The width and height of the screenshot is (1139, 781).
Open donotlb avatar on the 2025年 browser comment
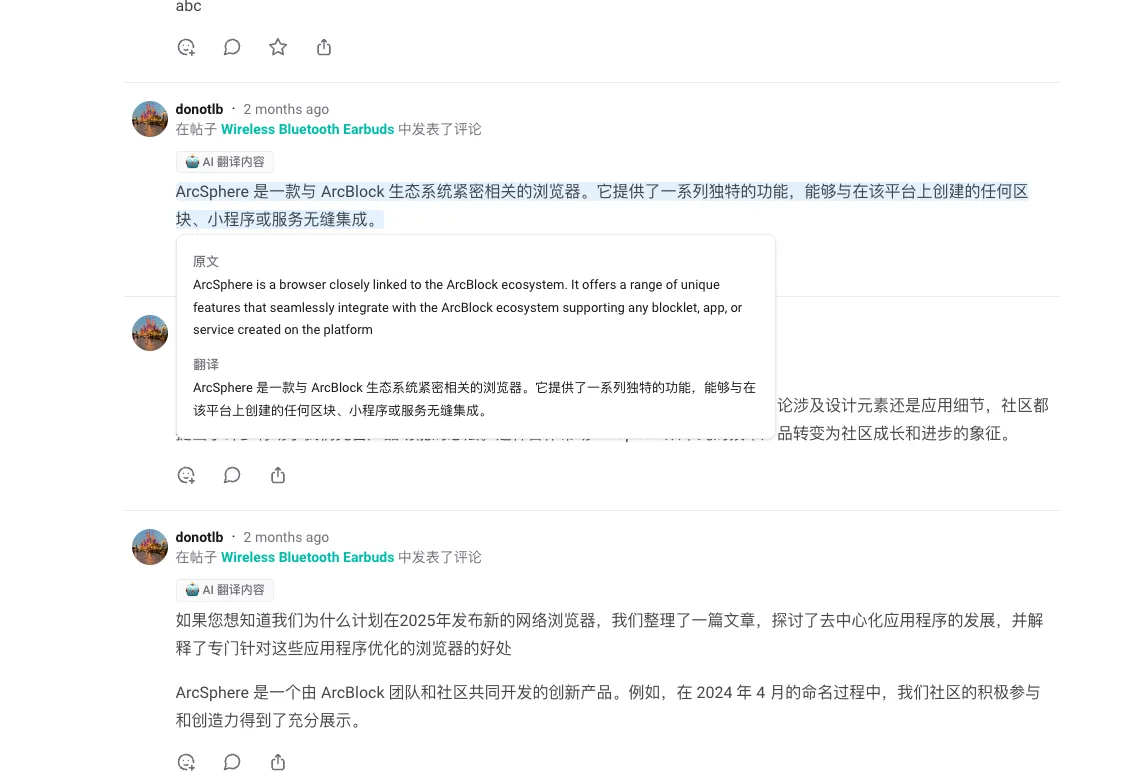pos(150,547)
